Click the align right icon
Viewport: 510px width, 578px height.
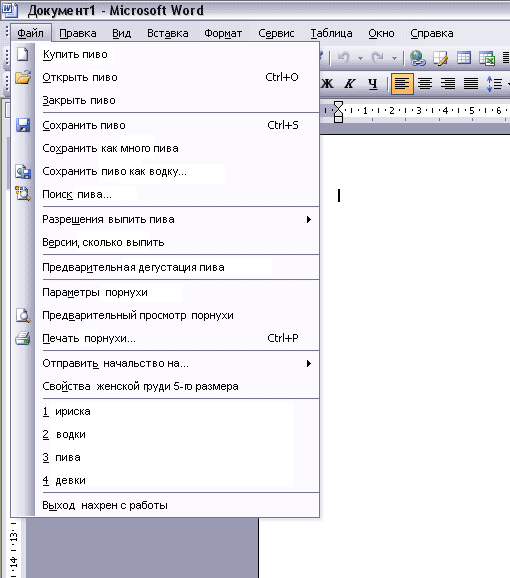tap(448, 84)
